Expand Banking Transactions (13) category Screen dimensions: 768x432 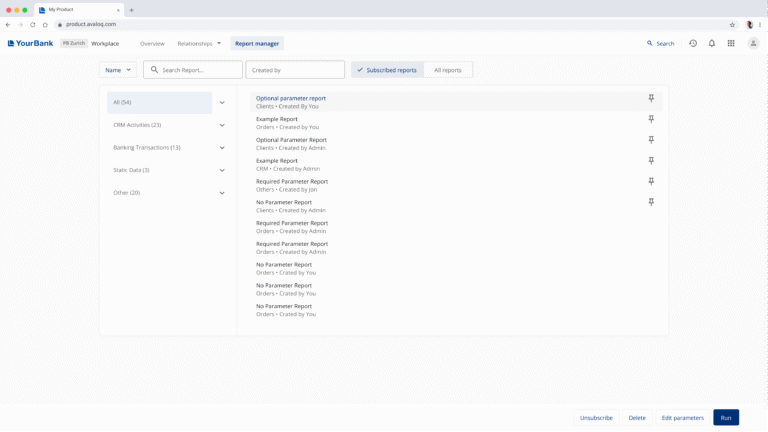click(222, 148)
